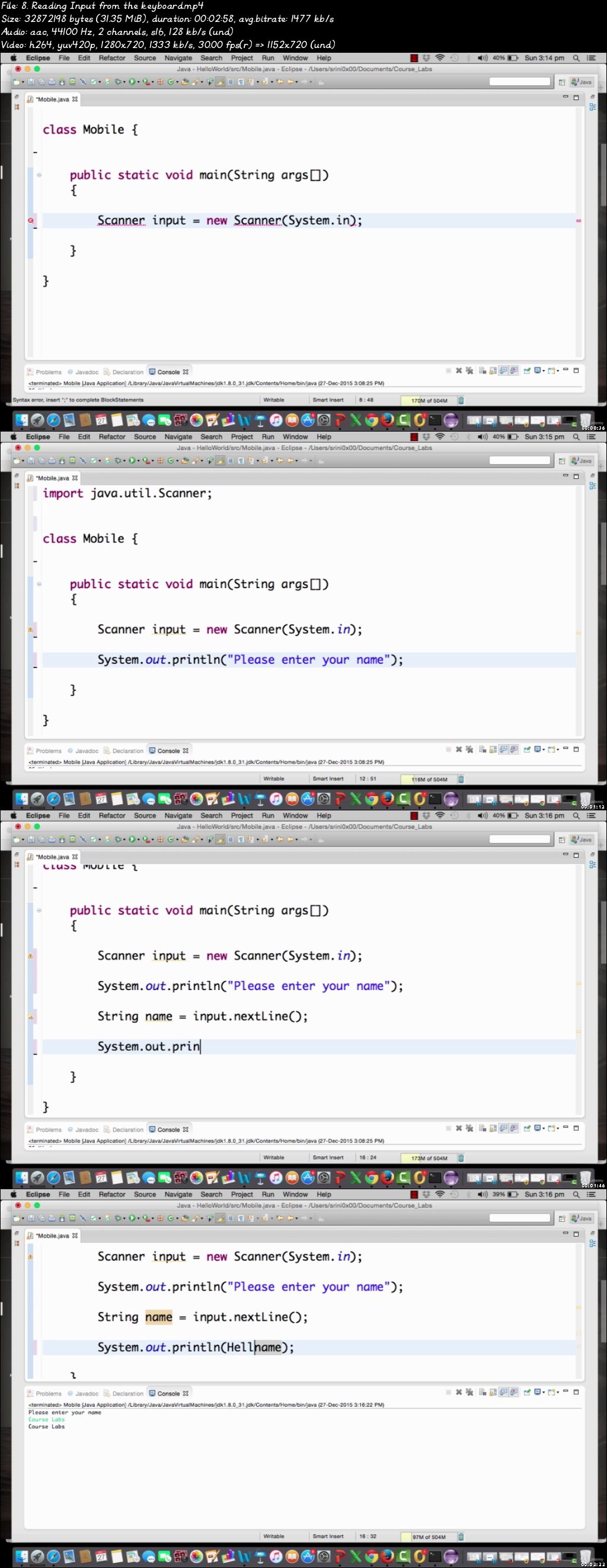This screenshot has width=607, height=1568.
Task: Collapse main method fold toggle in third frame
Action: click(x=39, y=911)
